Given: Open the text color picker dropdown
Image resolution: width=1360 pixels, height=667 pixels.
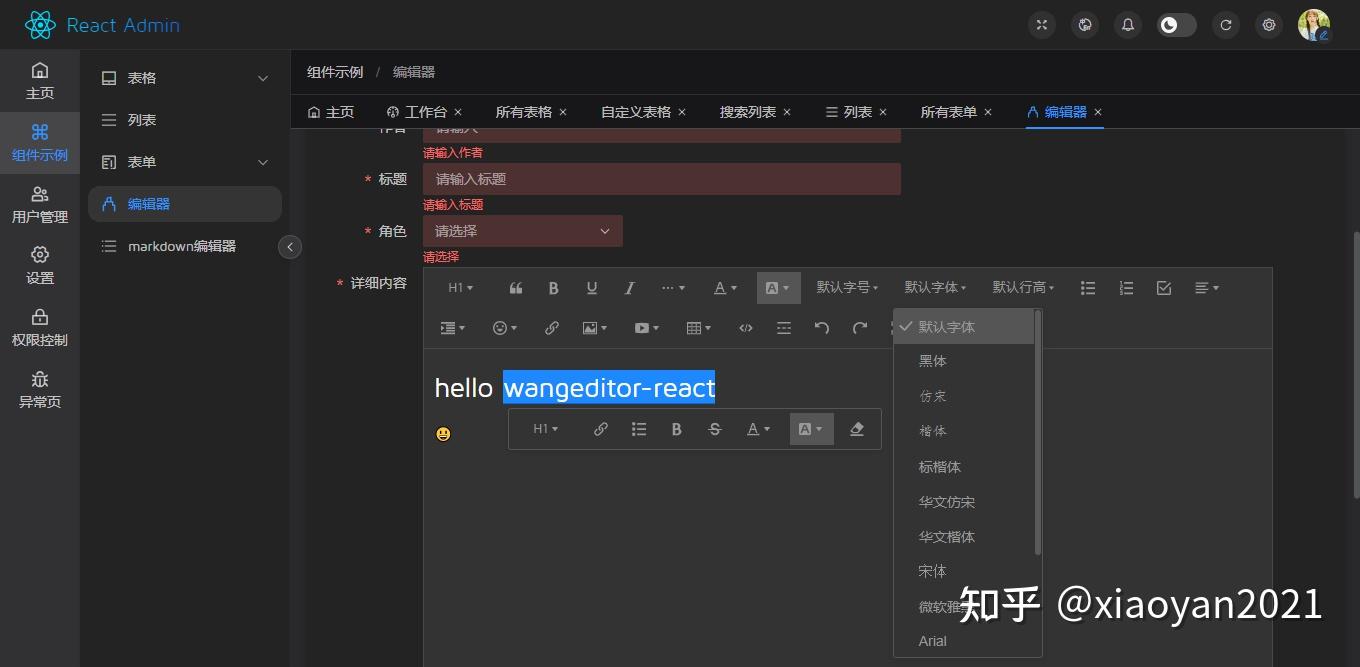Looking at the screenshot, I should pos(724,287).
